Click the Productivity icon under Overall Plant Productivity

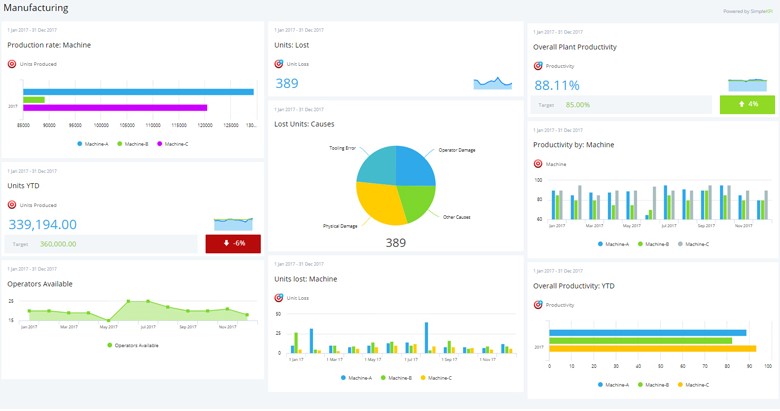(x=538, y=66)
